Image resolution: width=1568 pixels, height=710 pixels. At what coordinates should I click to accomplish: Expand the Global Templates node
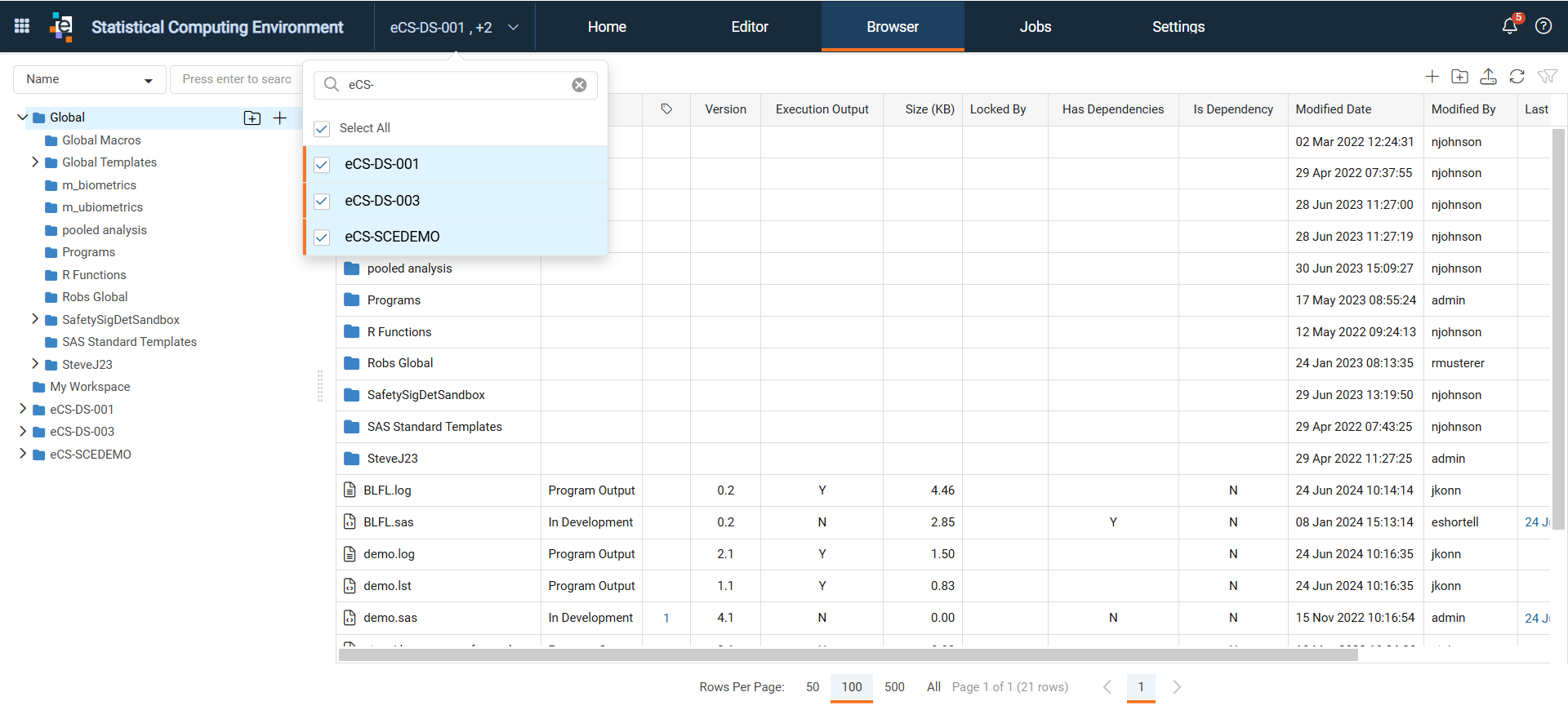click(x=34, y=162)
